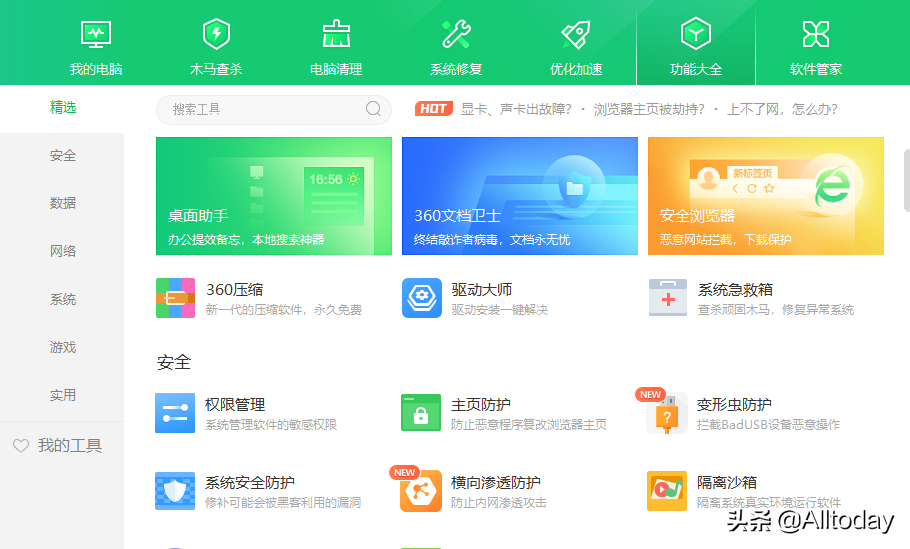This screenshot has height=549, width=910.
Task: Click the 系统安全防护 title text
Action: 250,482
